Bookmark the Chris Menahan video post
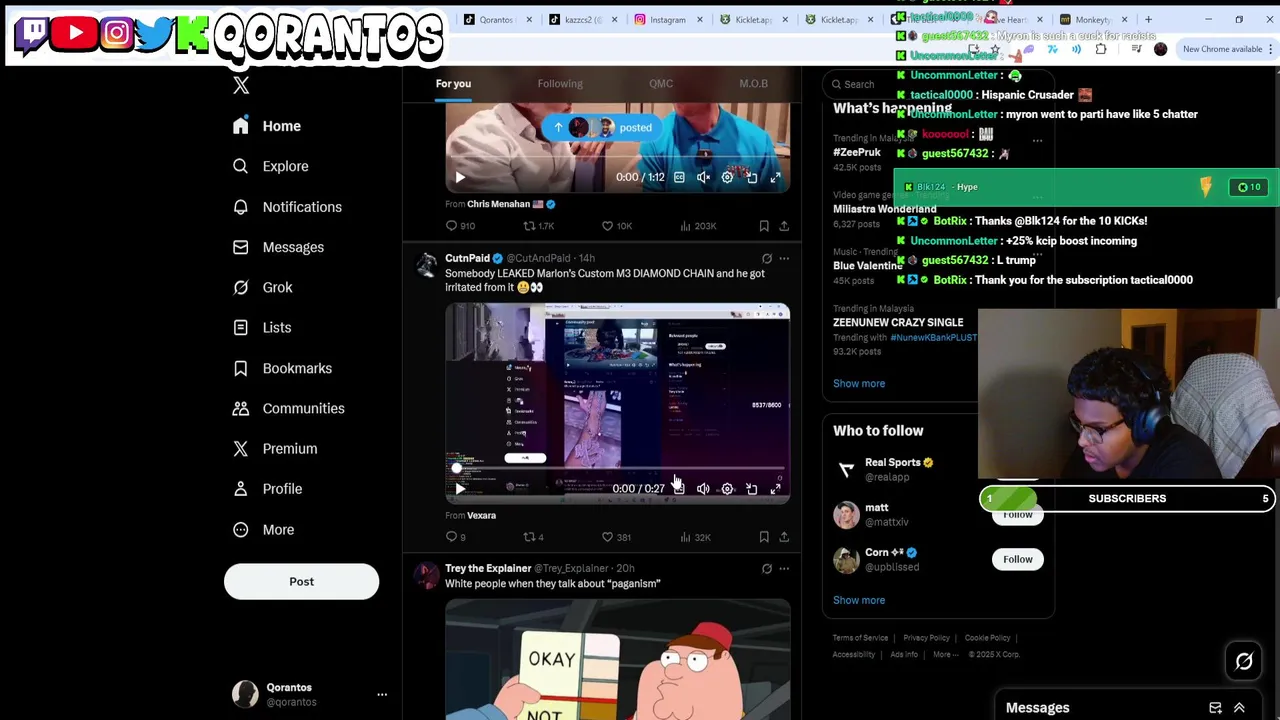The width and height of the screenshot is (1280, 720). [x=764, y=226]
